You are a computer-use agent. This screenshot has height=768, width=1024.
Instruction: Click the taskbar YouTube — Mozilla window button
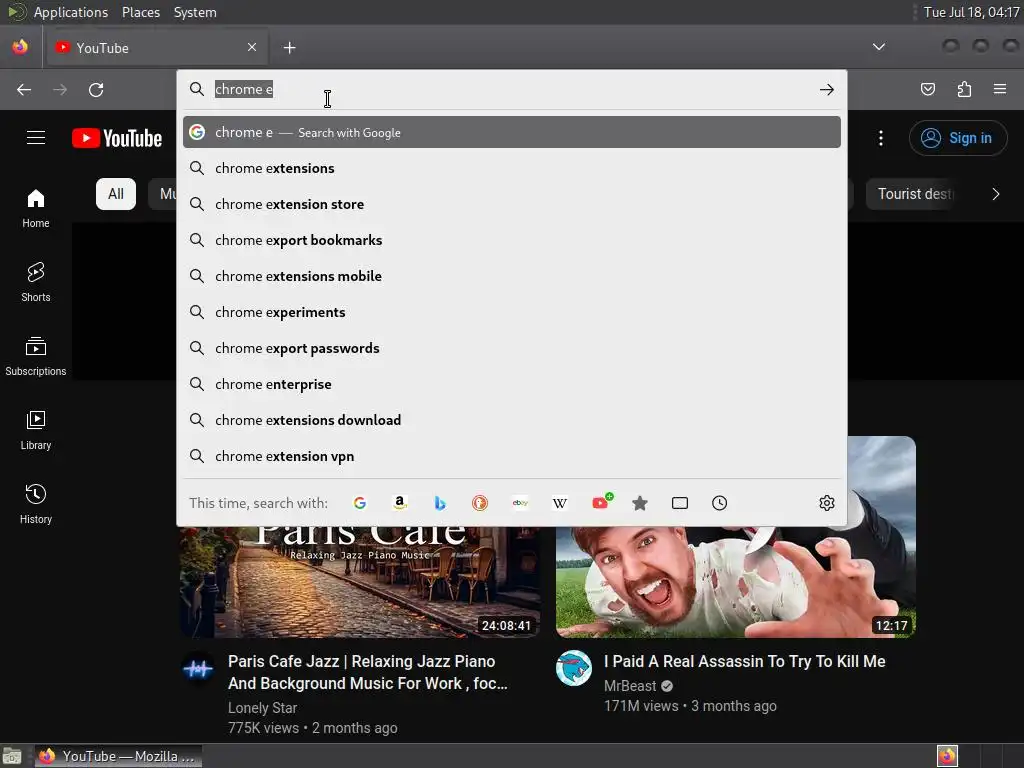118,756
